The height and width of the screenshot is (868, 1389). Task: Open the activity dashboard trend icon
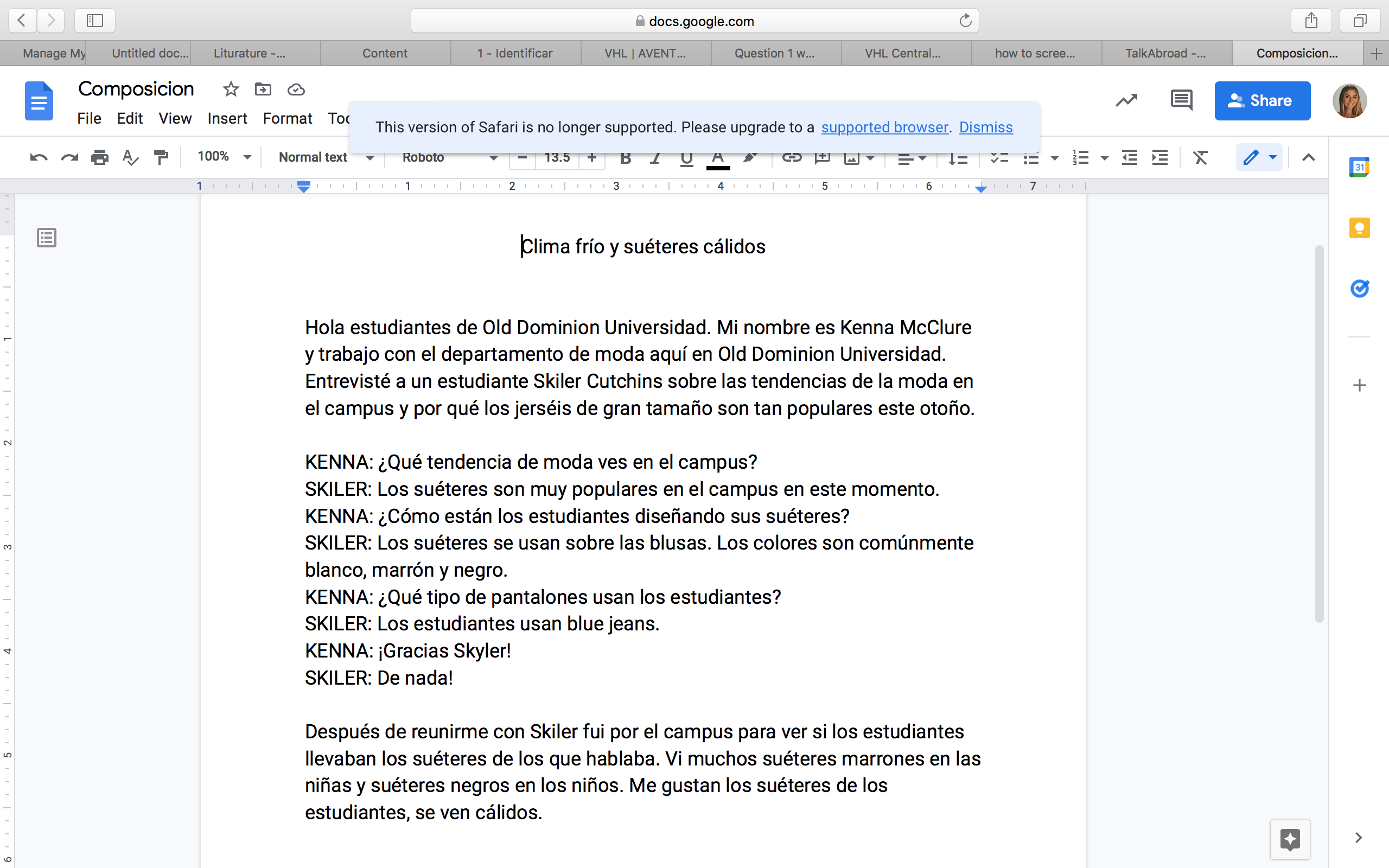[x=1126, y=100]
